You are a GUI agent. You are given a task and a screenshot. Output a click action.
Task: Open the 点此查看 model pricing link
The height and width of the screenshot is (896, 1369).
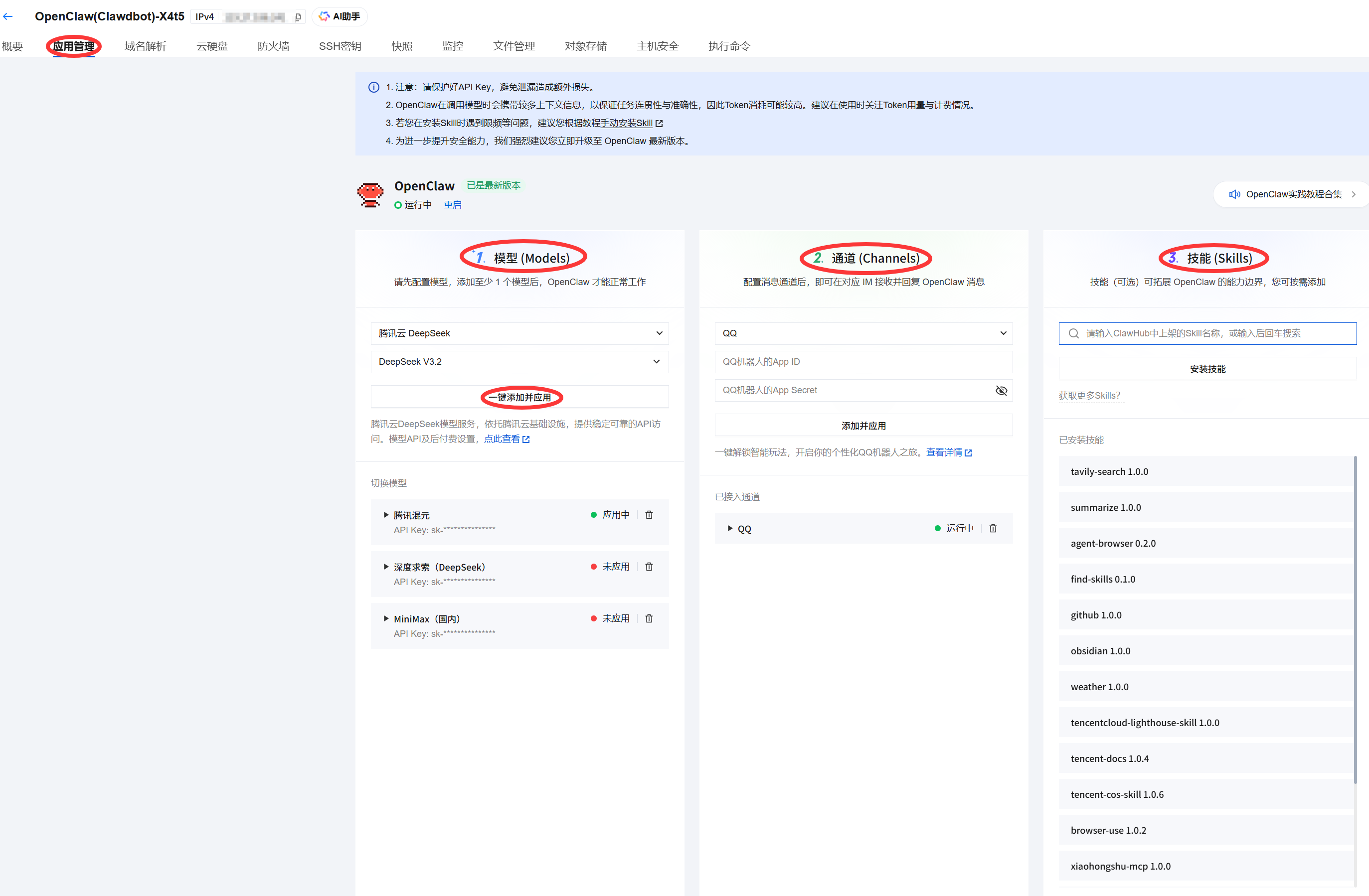click(507, 439)
